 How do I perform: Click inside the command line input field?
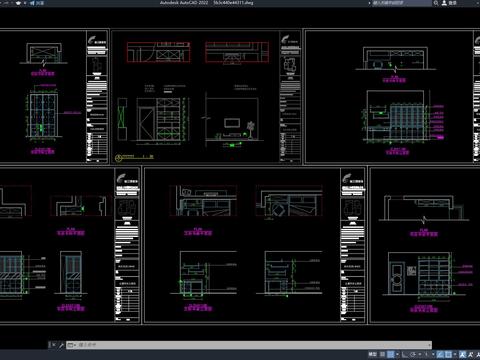249,345
